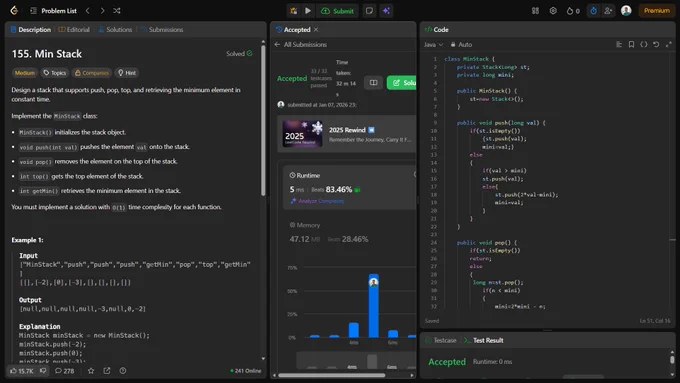The width and height of the screenshot is (680, 383).
Task: Click the LeetCode logo icon
Action: pyautogui.click(x=14, y=10)
